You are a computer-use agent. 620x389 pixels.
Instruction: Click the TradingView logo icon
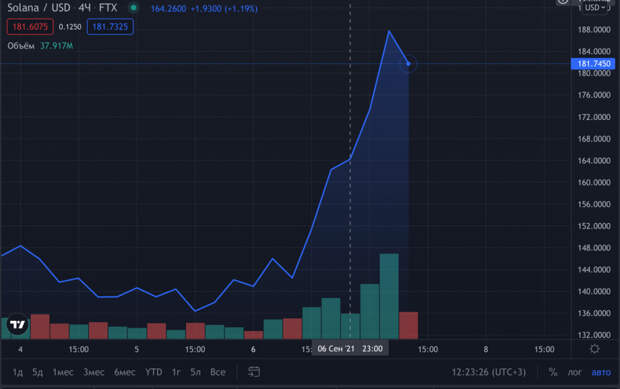[x=17, y=325]
